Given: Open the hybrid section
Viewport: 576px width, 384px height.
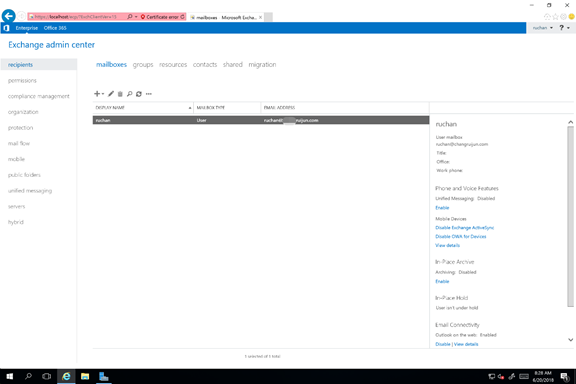Looking at the screenshot, I should click(x=16, y=222).
